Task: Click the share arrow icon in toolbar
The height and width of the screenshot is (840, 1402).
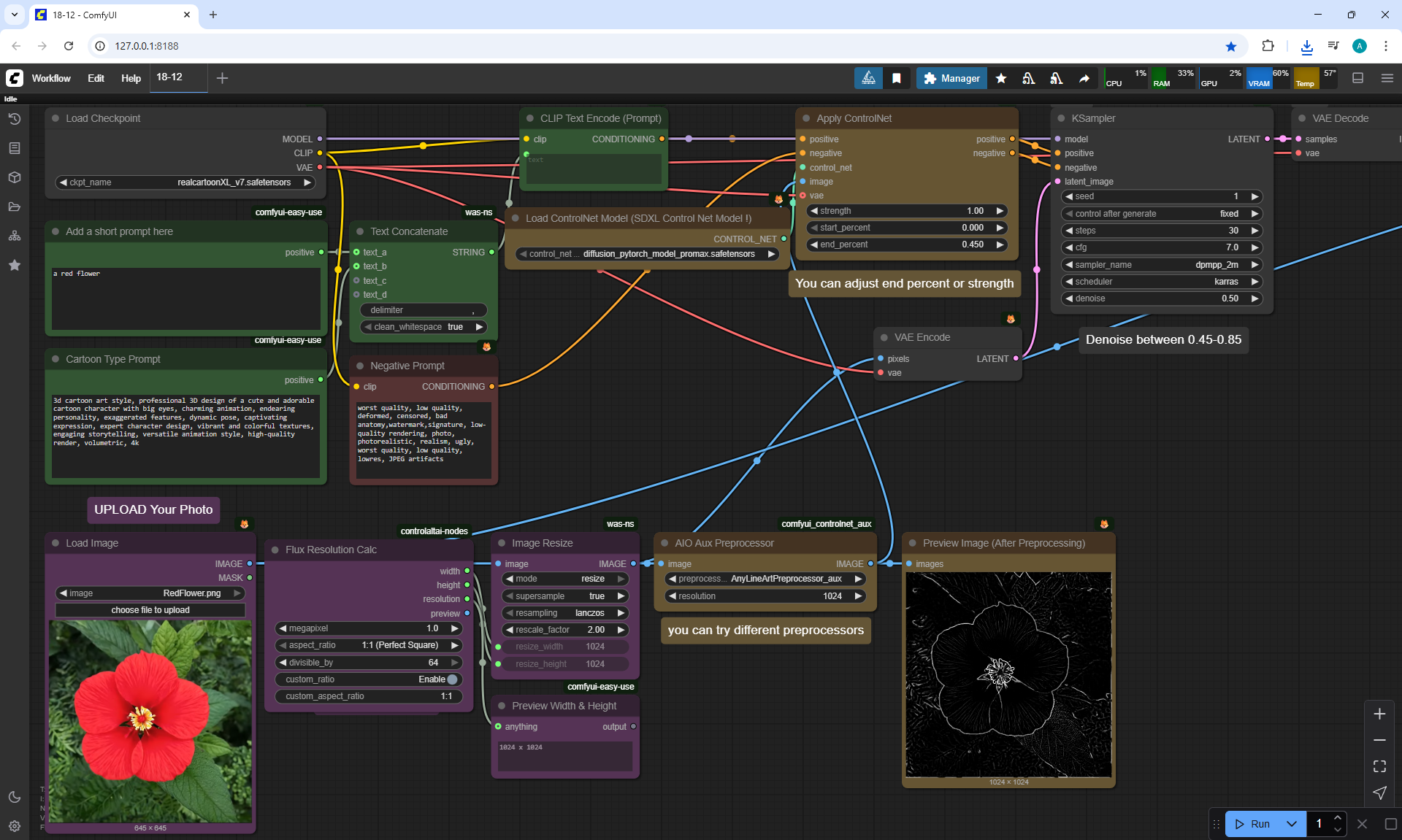Action: 1084,78
